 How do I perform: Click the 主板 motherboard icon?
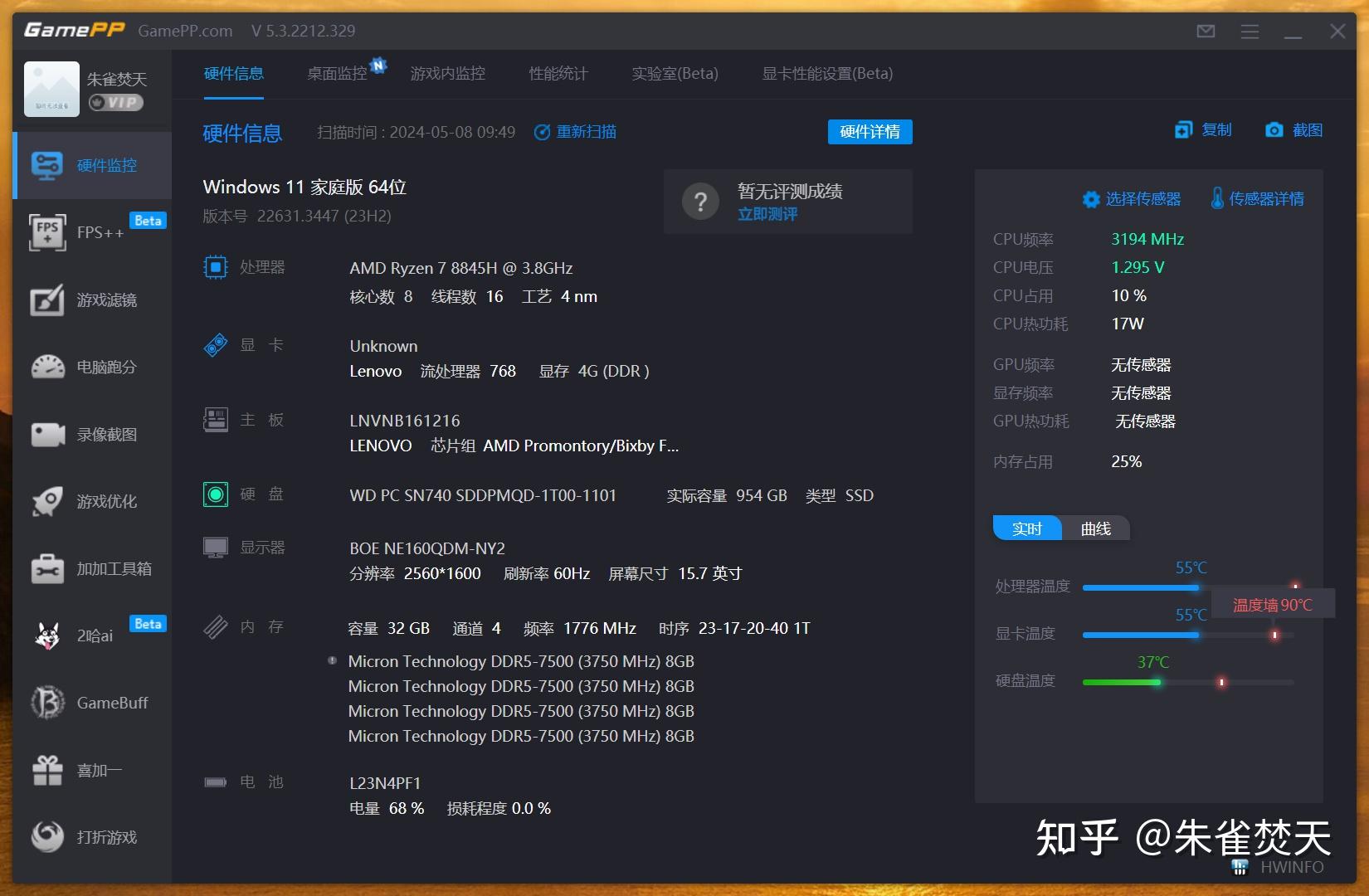coord(215,420)
